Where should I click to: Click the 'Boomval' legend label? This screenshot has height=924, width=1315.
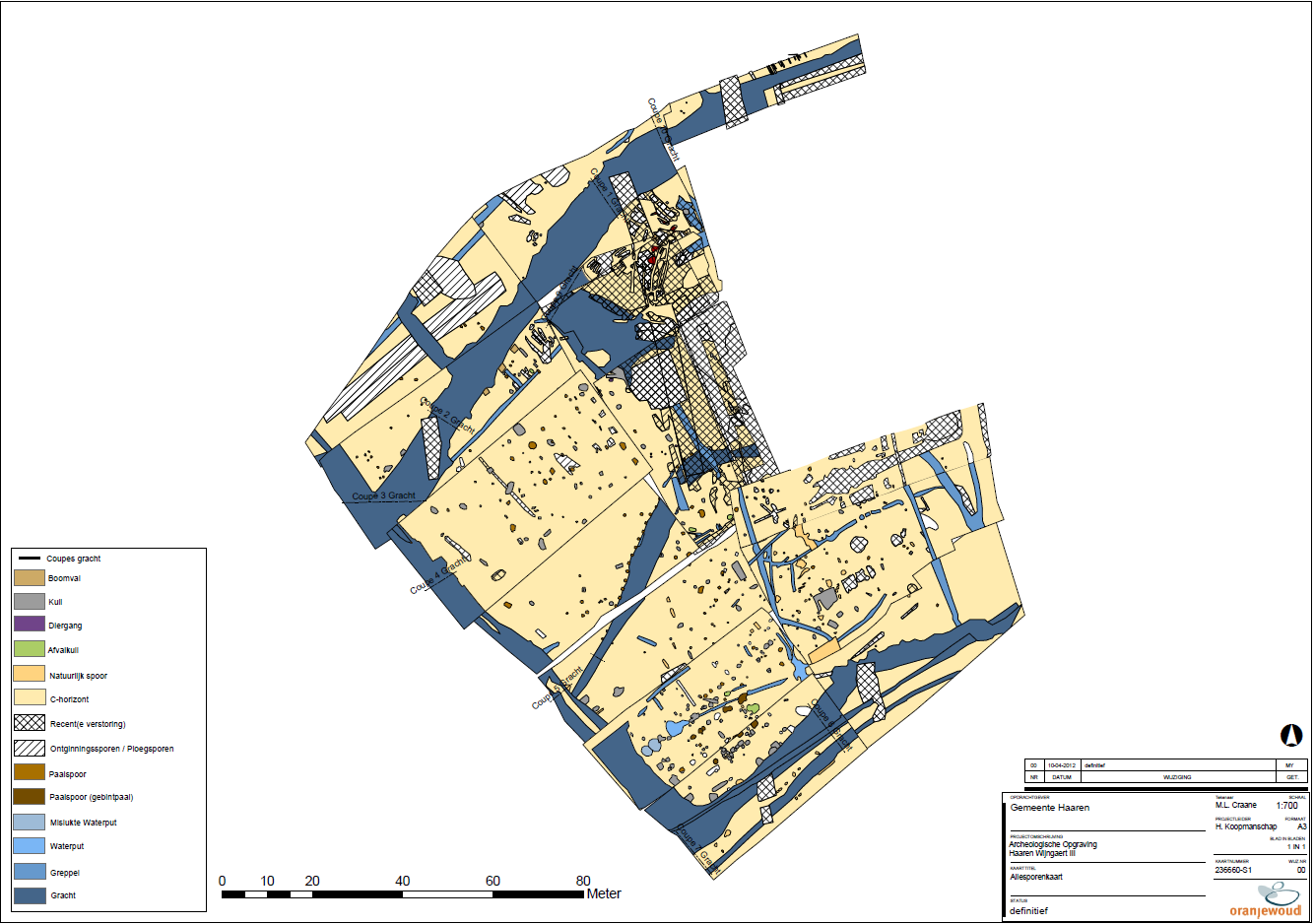[x=65, y=578]
